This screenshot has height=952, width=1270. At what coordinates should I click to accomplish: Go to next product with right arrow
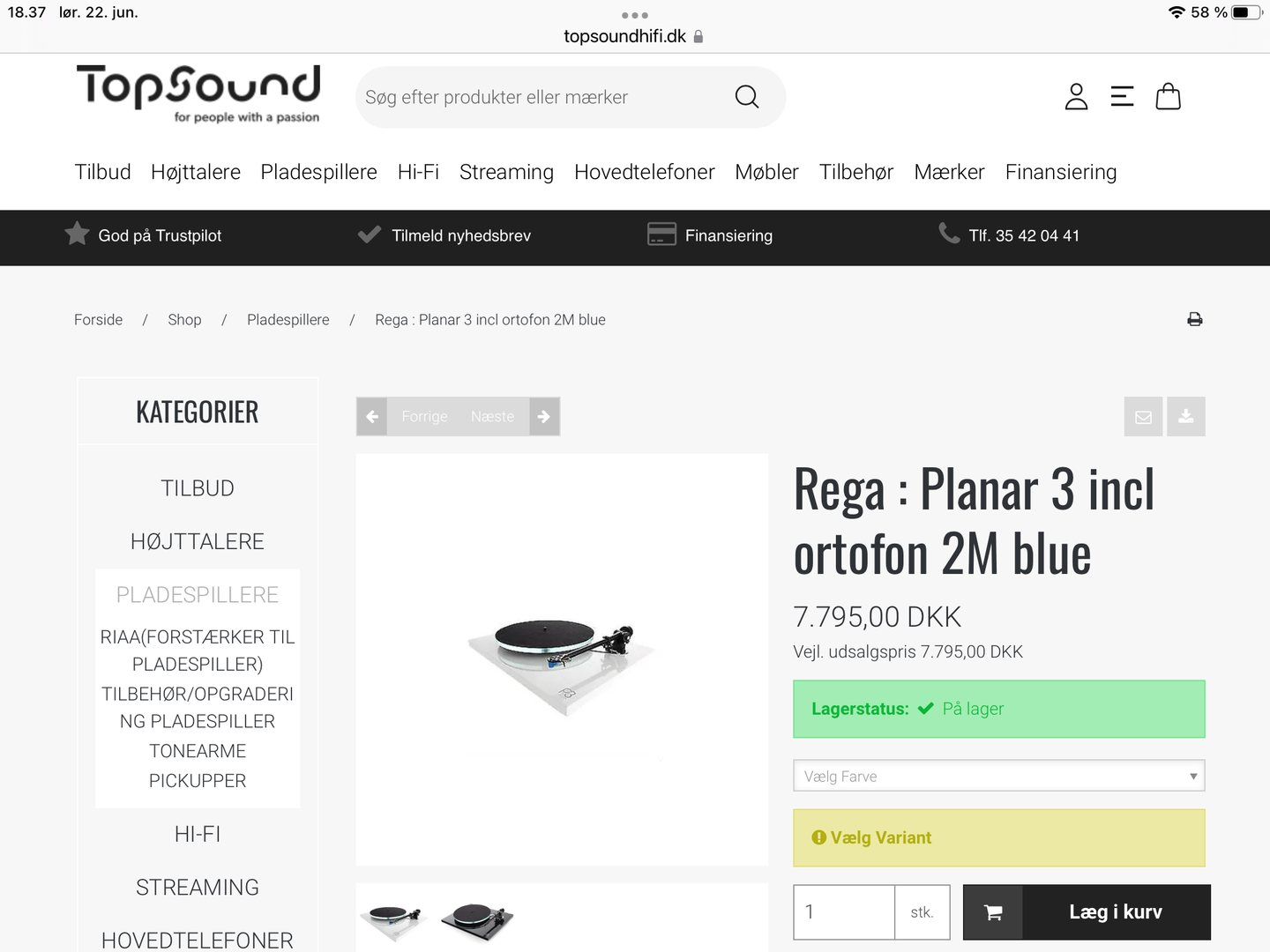click(x=544, y=417)
